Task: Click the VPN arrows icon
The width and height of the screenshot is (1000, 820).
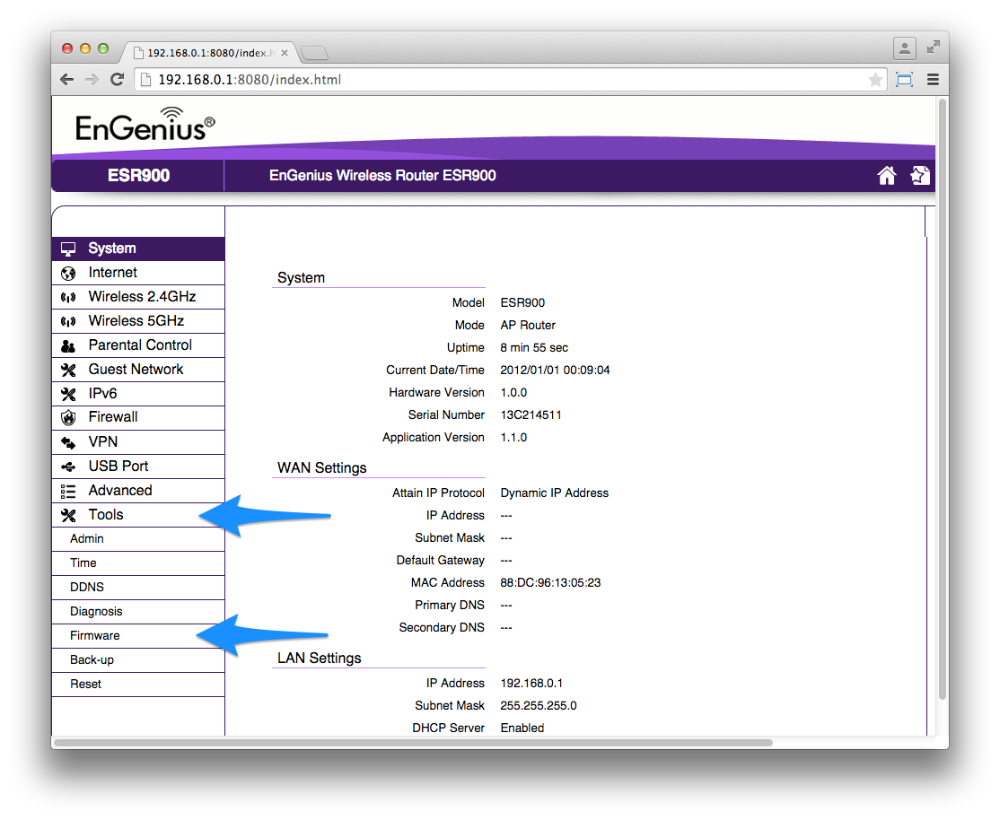Action: click(x=68, y=443)
